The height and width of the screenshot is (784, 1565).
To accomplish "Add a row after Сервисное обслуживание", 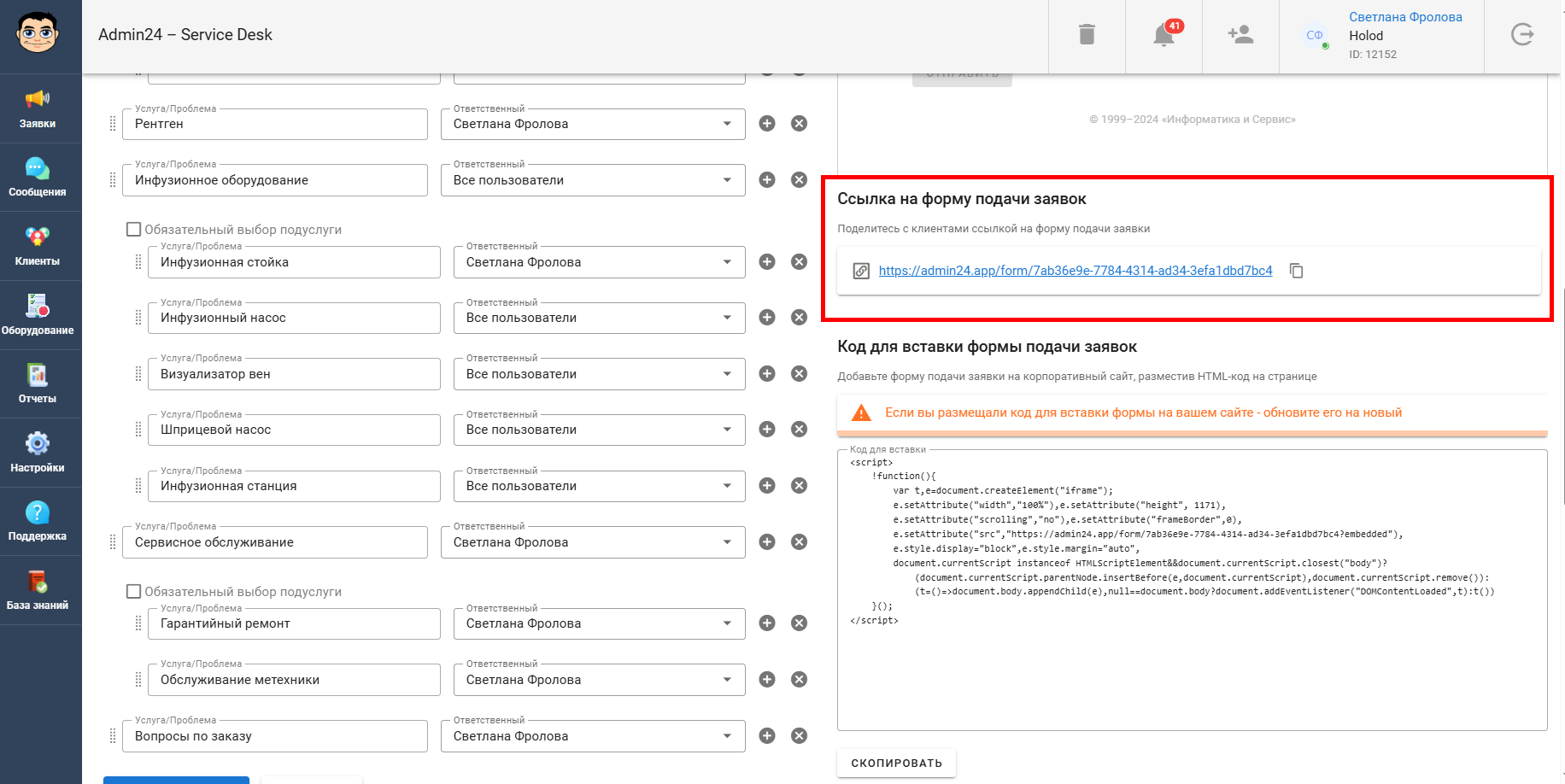I will pos(767,542).
